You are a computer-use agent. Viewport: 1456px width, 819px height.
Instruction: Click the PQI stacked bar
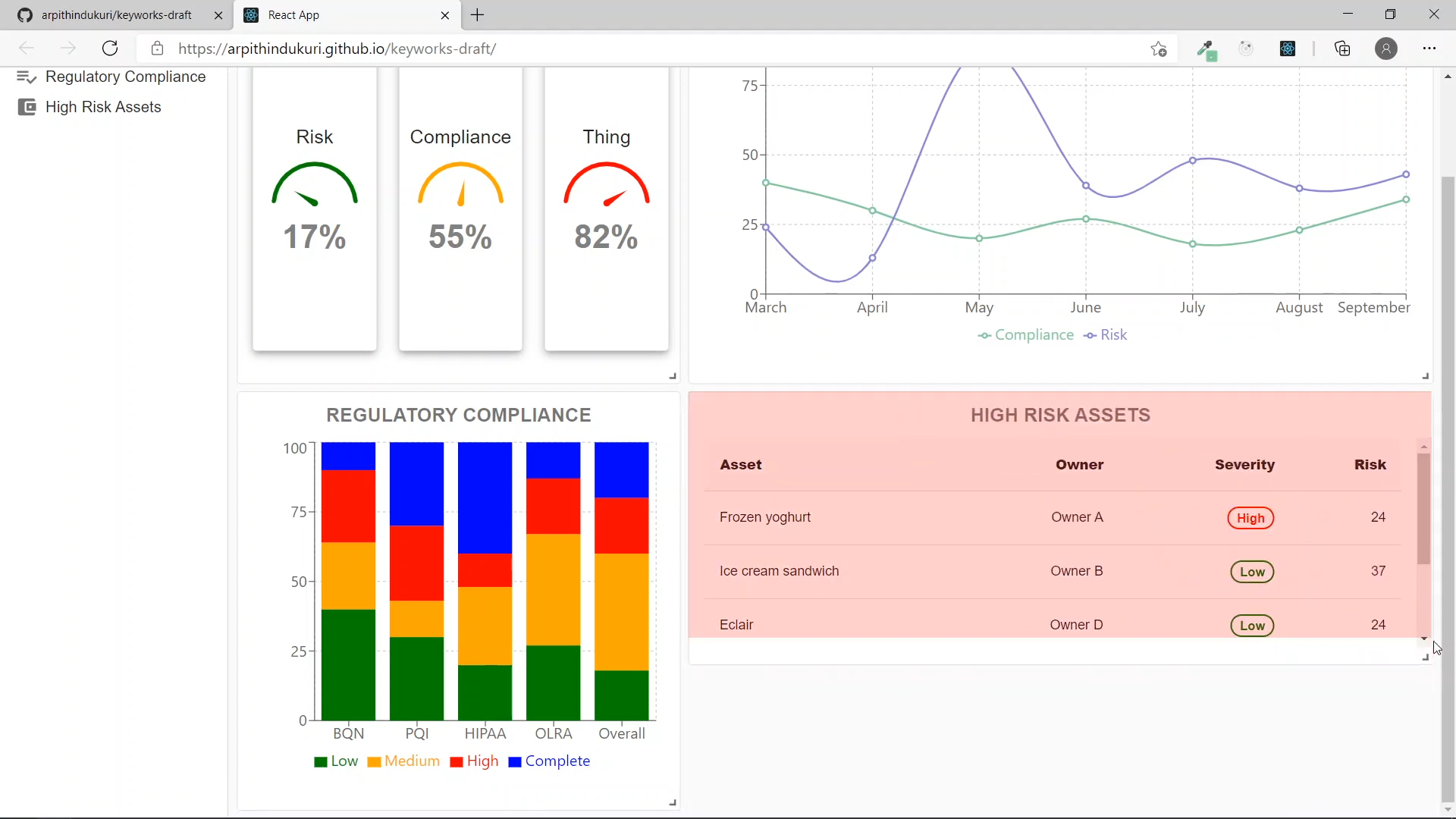(416, 581)
